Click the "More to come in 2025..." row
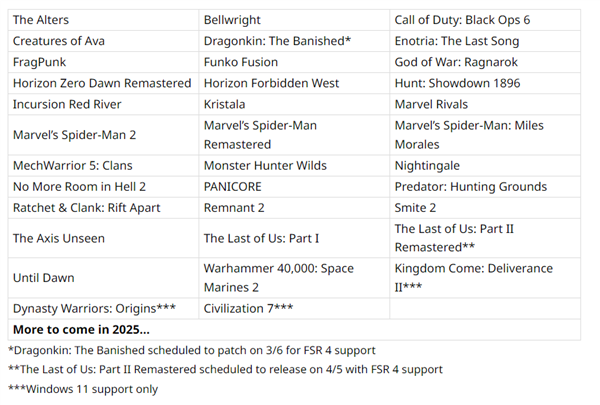 (x=82, y=329)
